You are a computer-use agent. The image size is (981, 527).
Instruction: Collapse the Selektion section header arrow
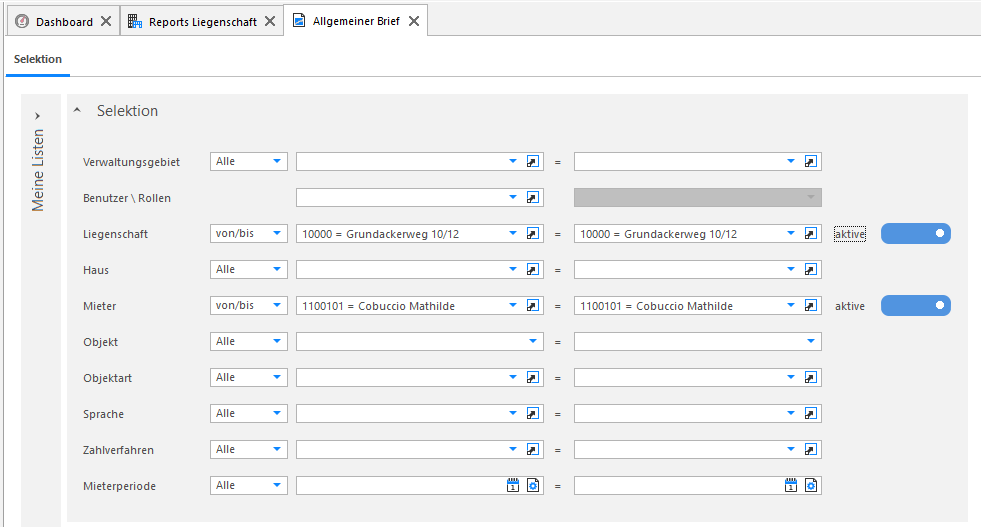[x=77, y=110]
